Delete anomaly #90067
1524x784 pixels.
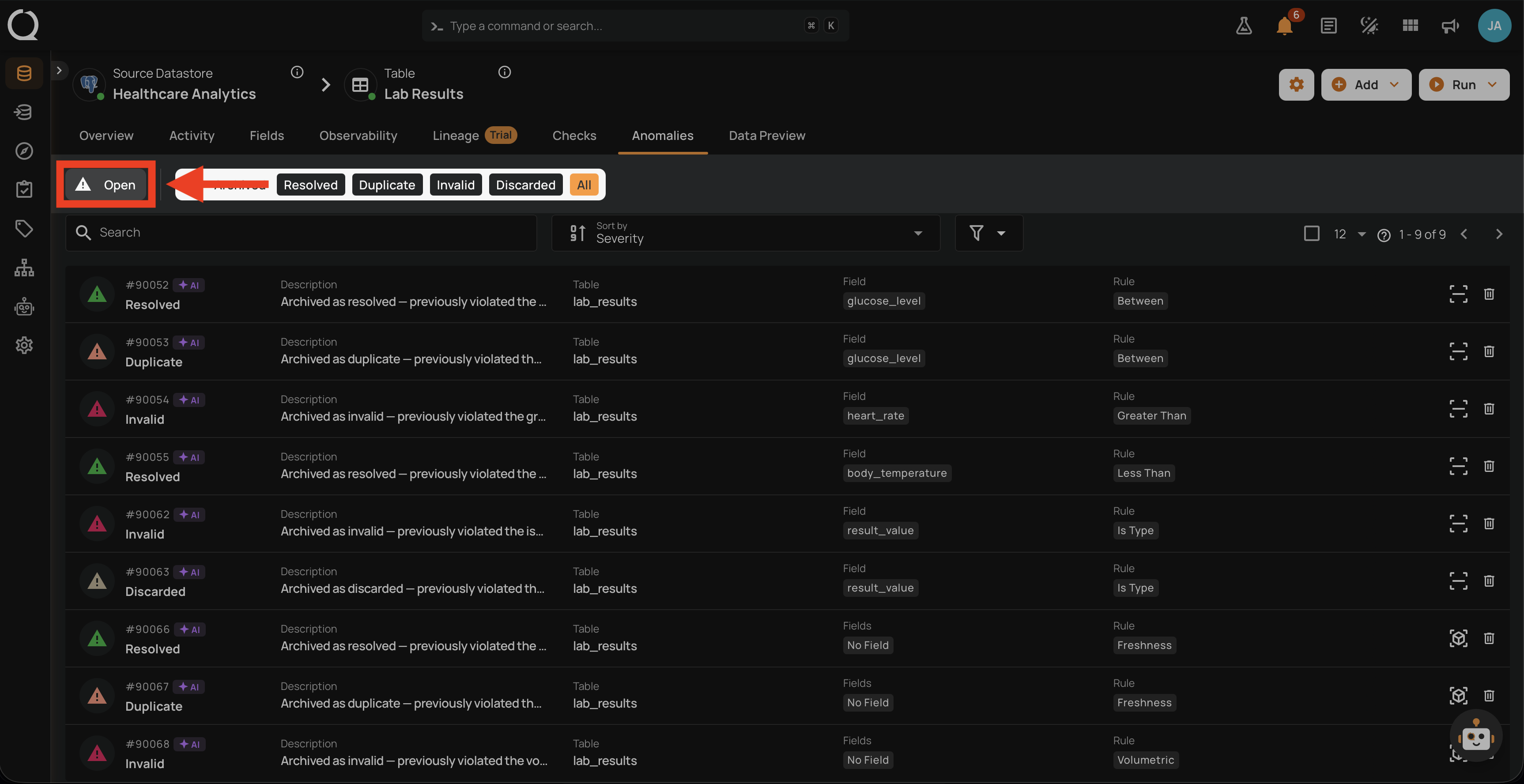pyautogui.click(x=1489, y=696)
